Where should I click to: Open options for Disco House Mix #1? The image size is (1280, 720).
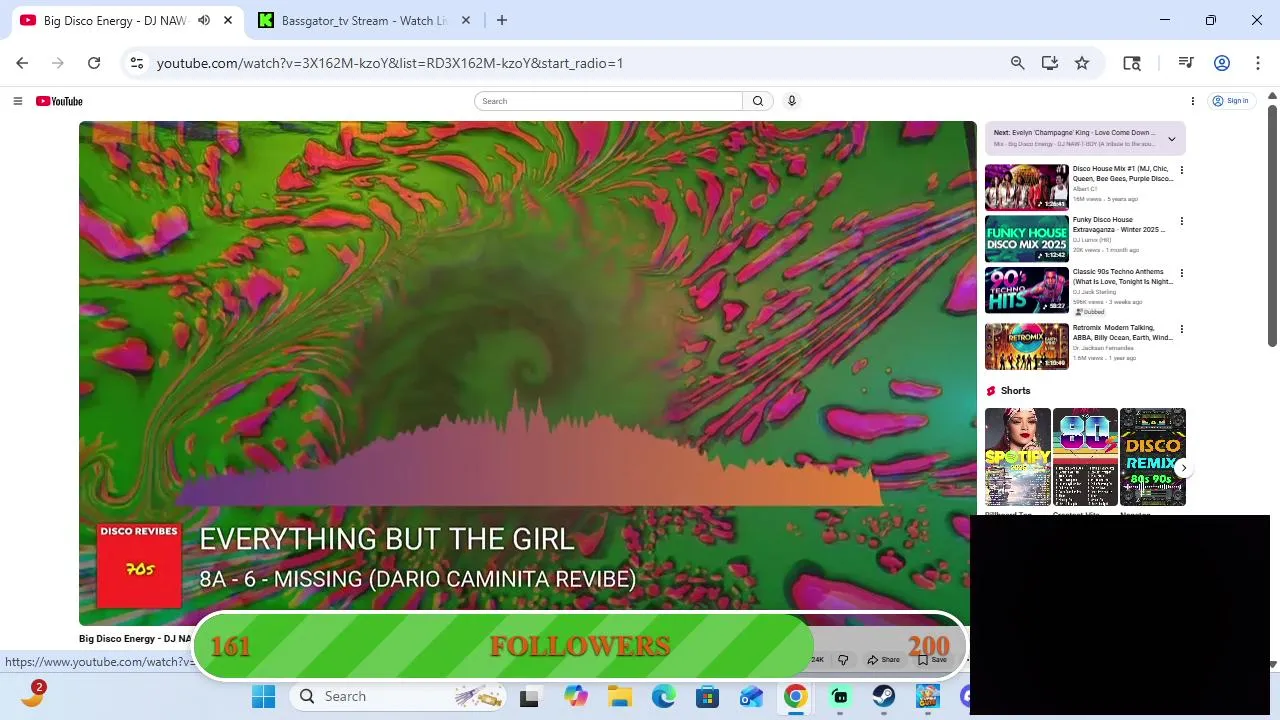click(x=1181, y=170)
